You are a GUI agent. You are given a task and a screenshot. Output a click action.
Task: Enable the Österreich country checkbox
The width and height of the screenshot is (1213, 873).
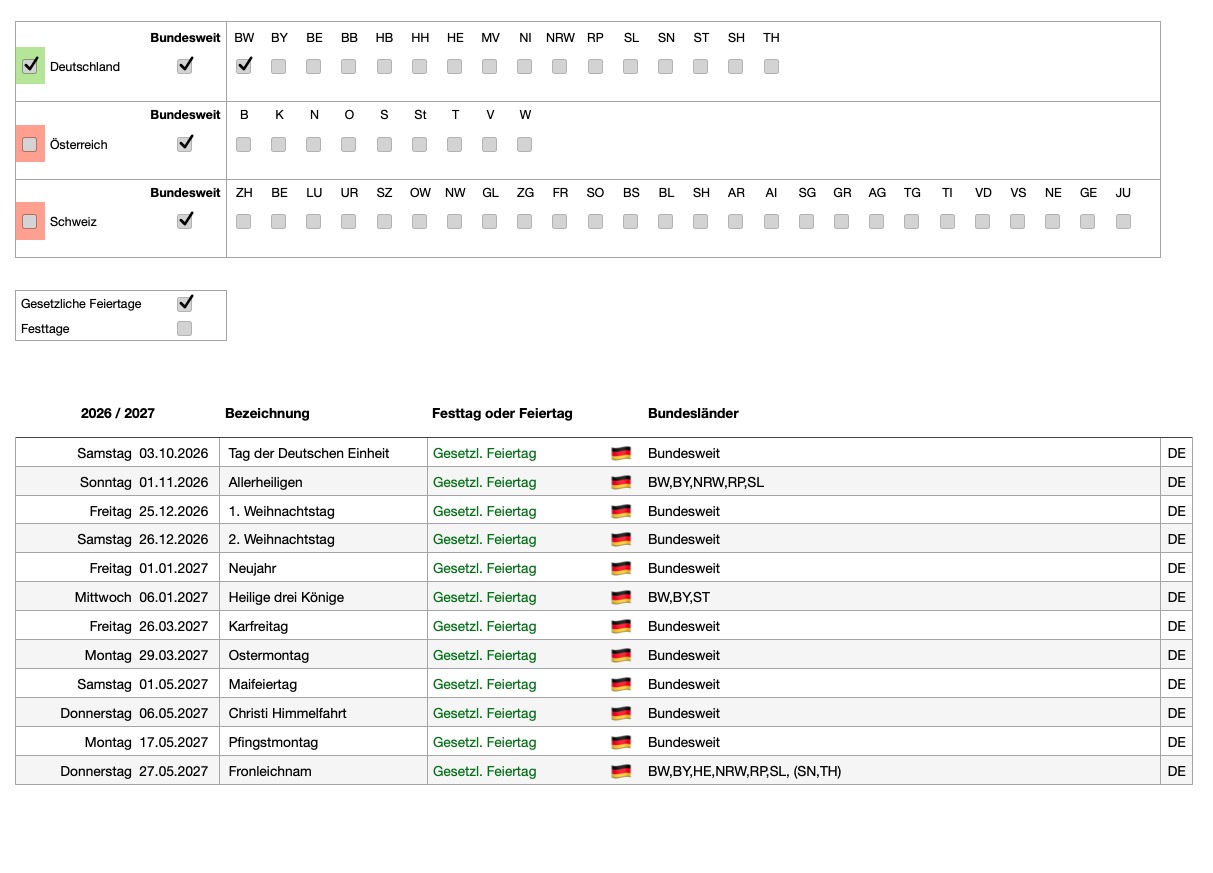pyautogui.click(x=30, y=144)
